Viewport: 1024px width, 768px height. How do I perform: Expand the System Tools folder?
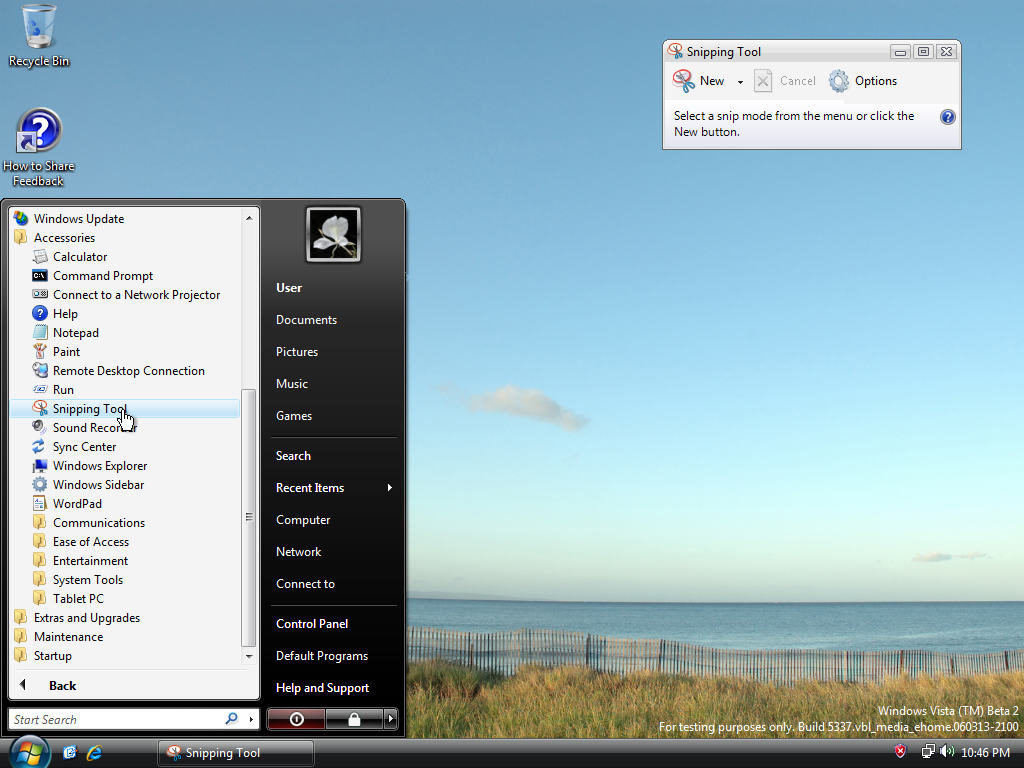(x=87, y=580)
